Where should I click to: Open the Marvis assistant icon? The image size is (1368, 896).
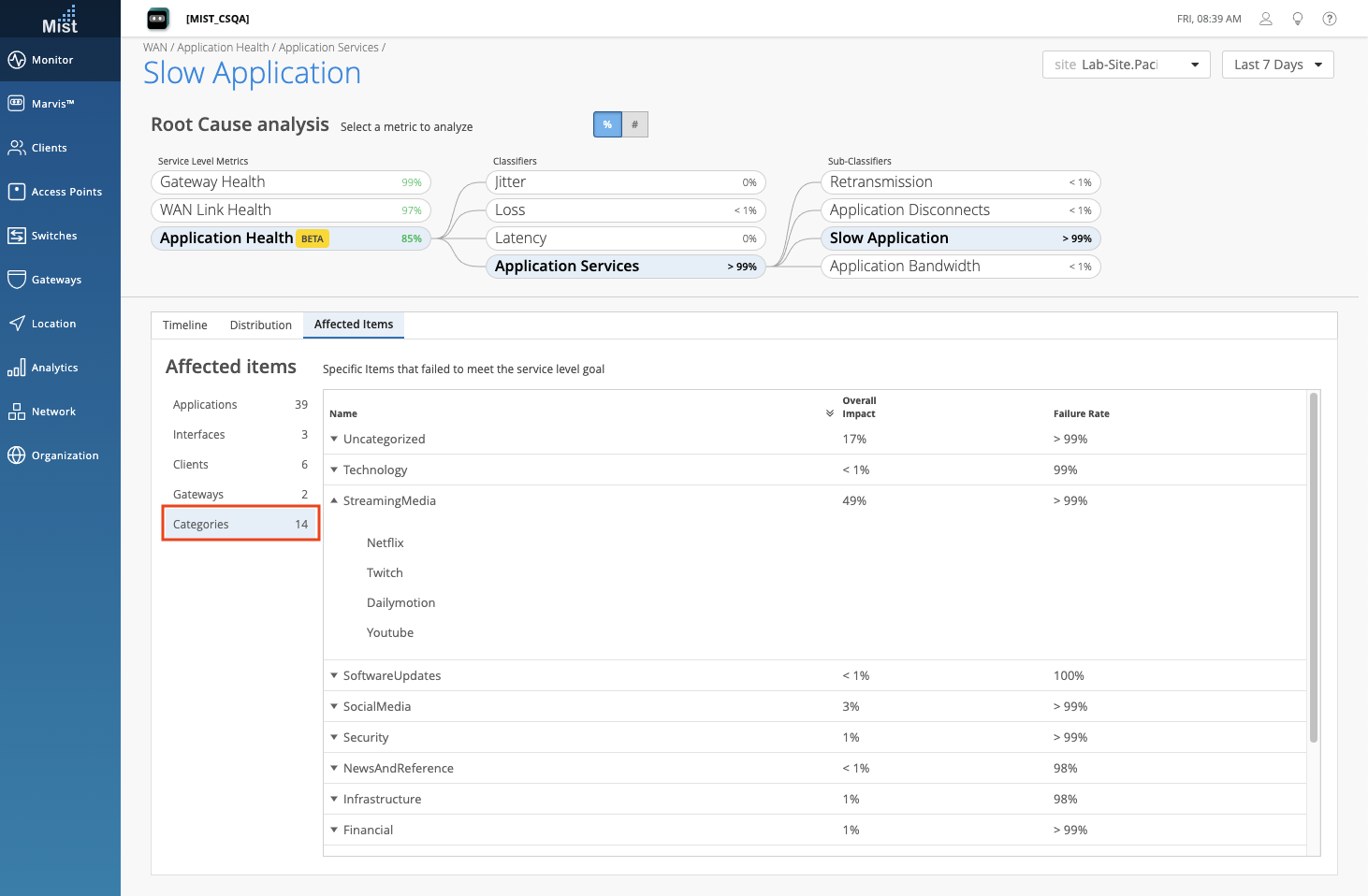(17, 104)
